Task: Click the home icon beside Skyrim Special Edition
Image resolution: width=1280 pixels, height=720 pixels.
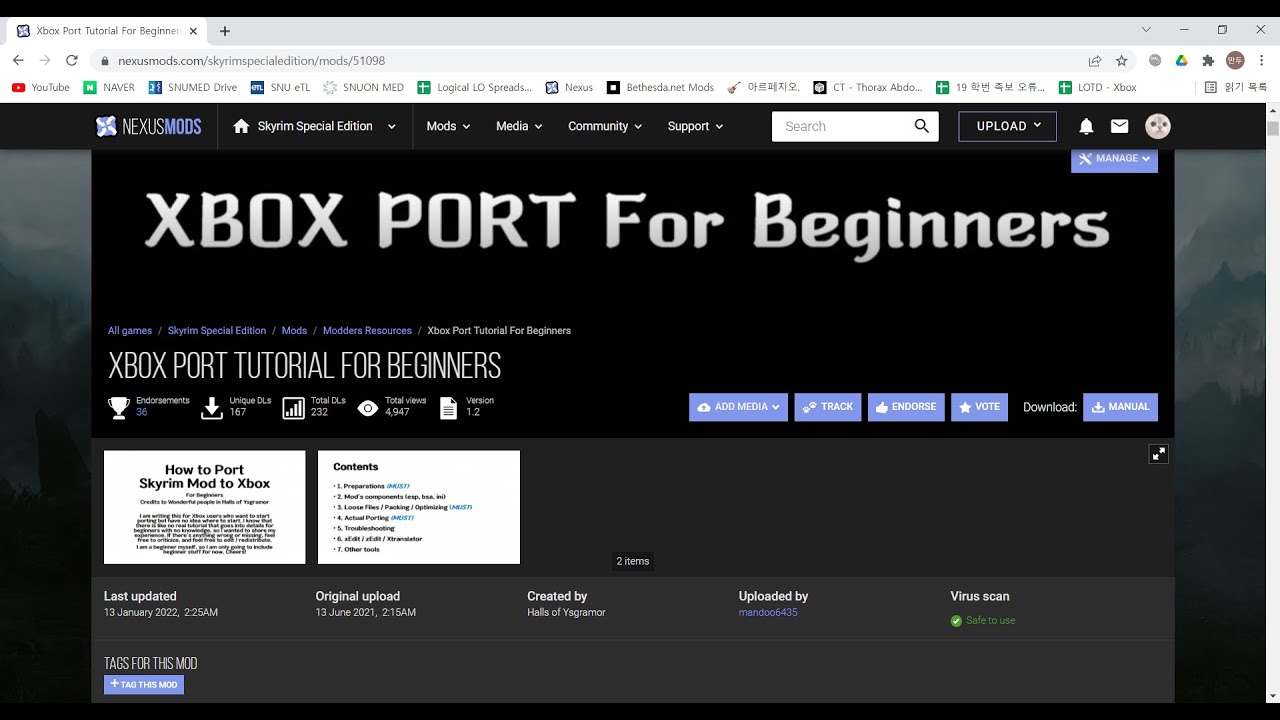Action: (x=241, y=126)
